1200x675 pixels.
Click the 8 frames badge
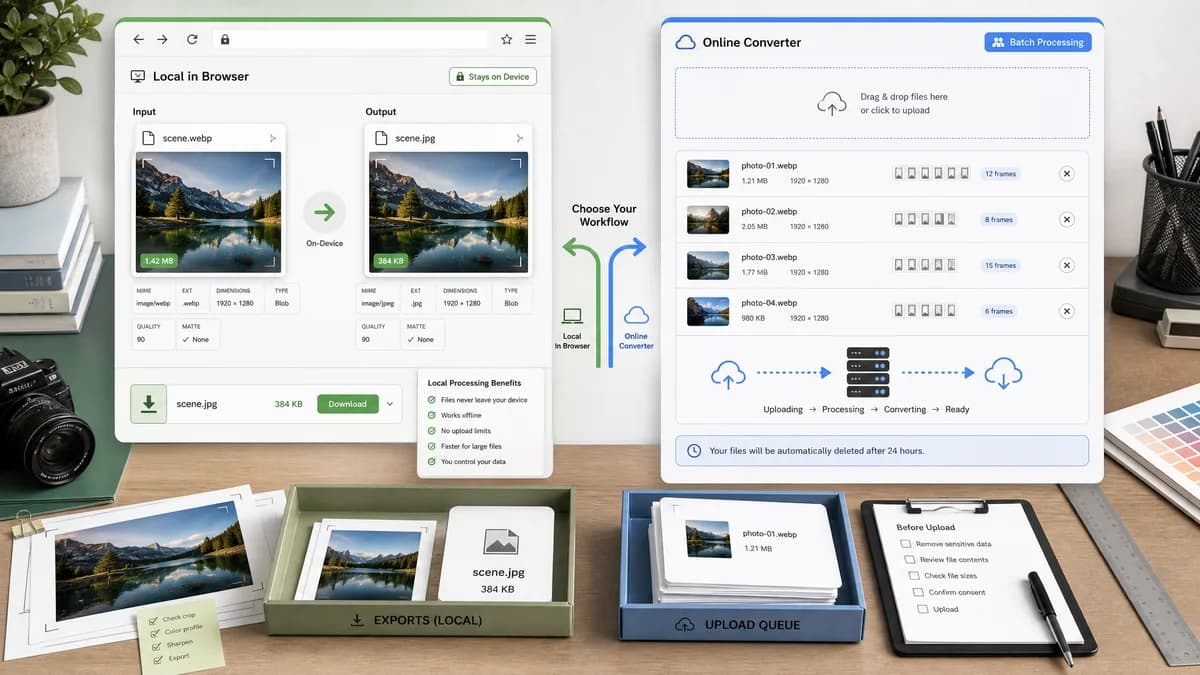(999, 219)
